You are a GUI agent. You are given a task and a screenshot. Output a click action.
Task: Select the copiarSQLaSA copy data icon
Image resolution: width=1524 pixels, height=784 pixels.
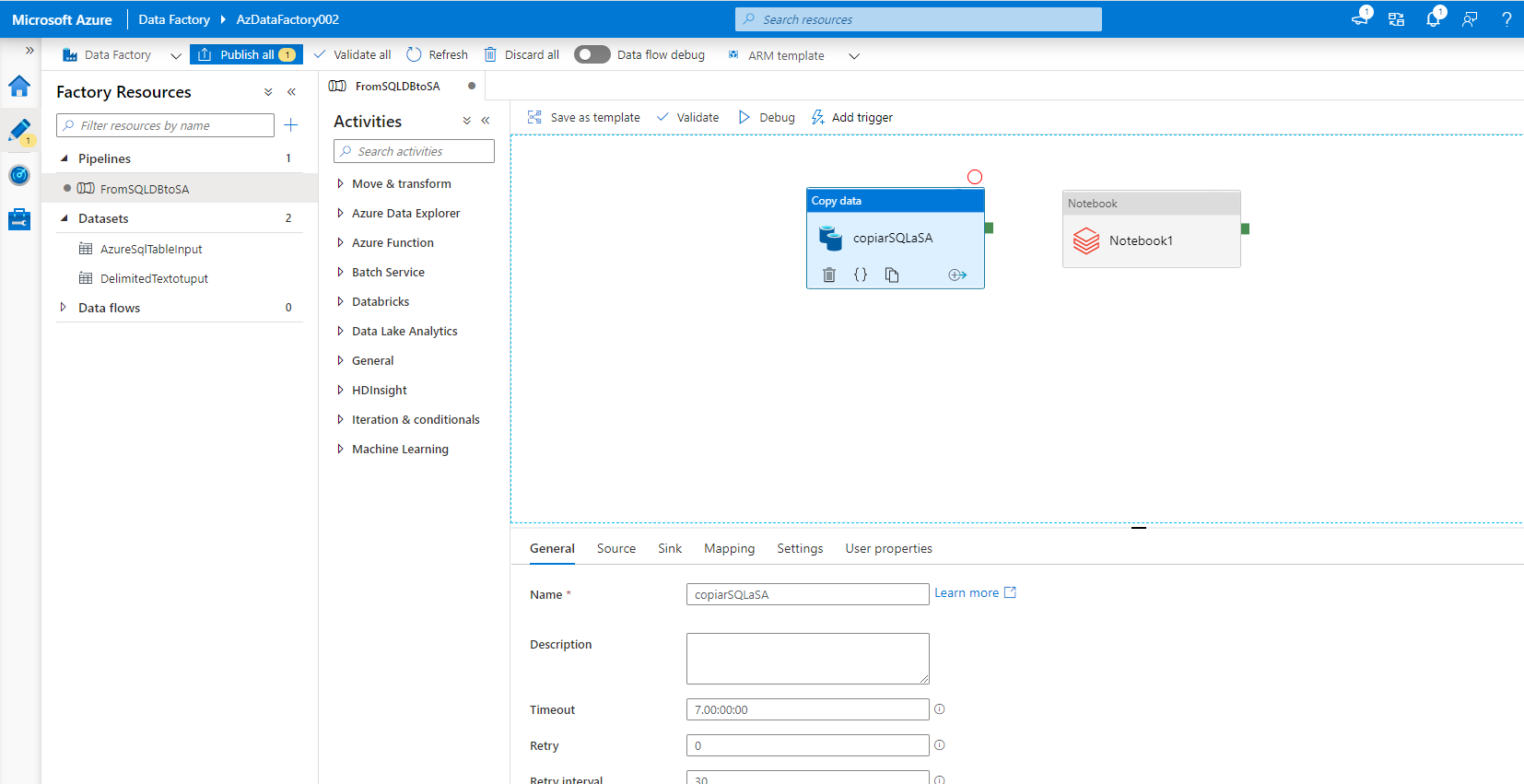[x=830, y=238]
